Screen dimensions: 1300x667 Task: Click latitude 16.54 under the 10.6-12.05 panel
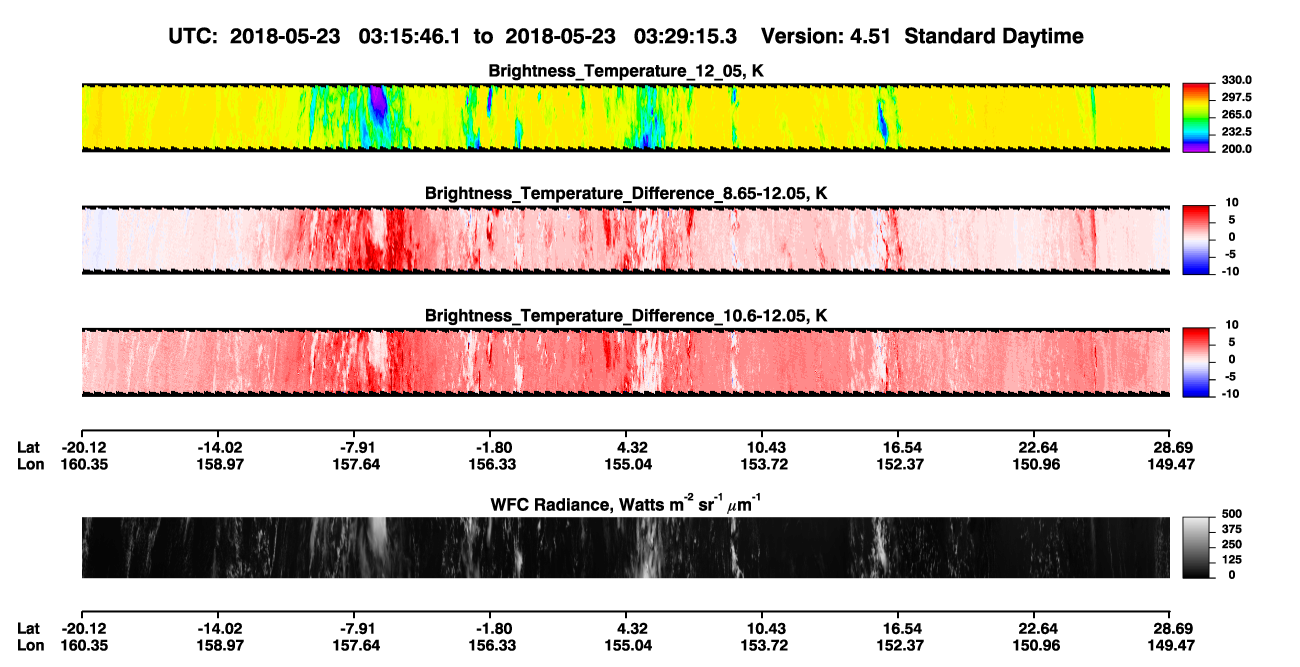pos(899,447)
